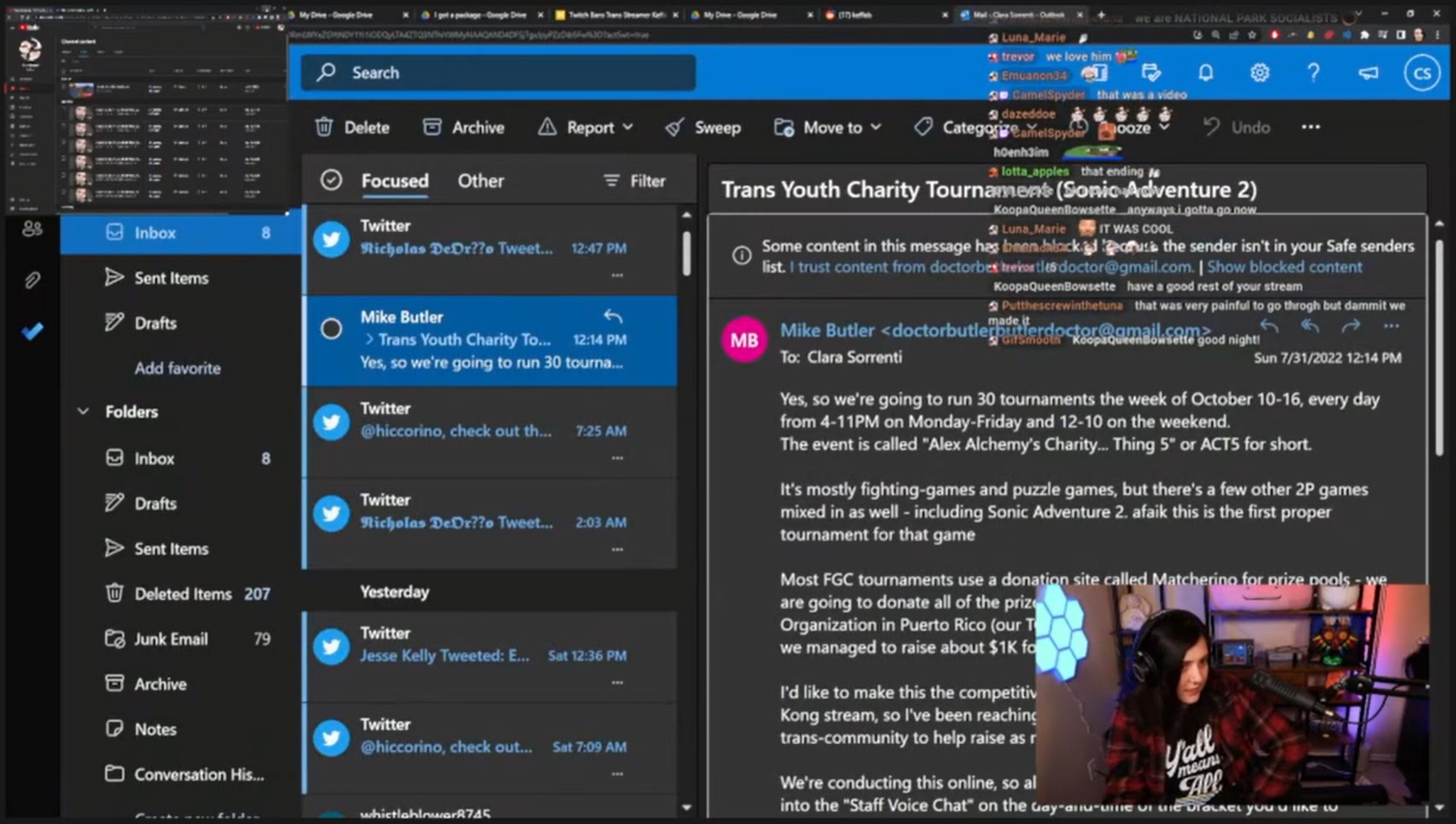Click the Delete trash icon in toolbar
Image resolution: width=1456 pixels, height=824 pixels.
pyautogui.click(x=324, y=127)
